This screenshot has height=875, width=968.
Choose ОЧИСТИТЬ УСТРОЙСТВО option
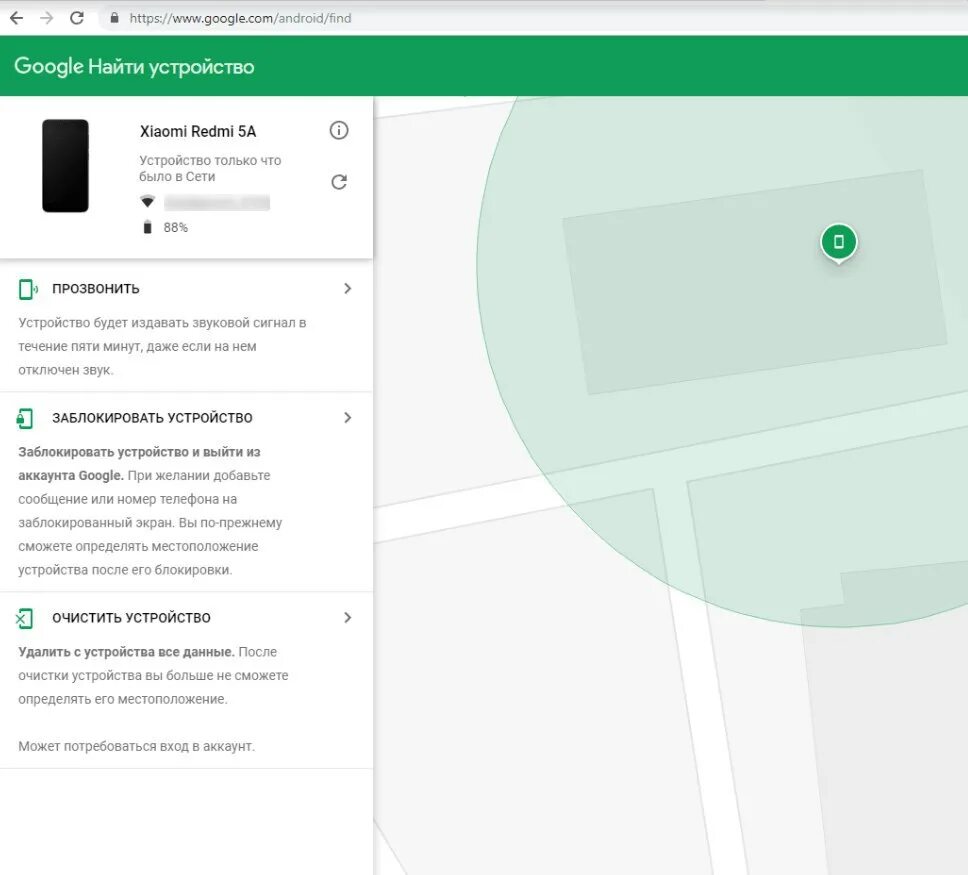coord(131,618)
